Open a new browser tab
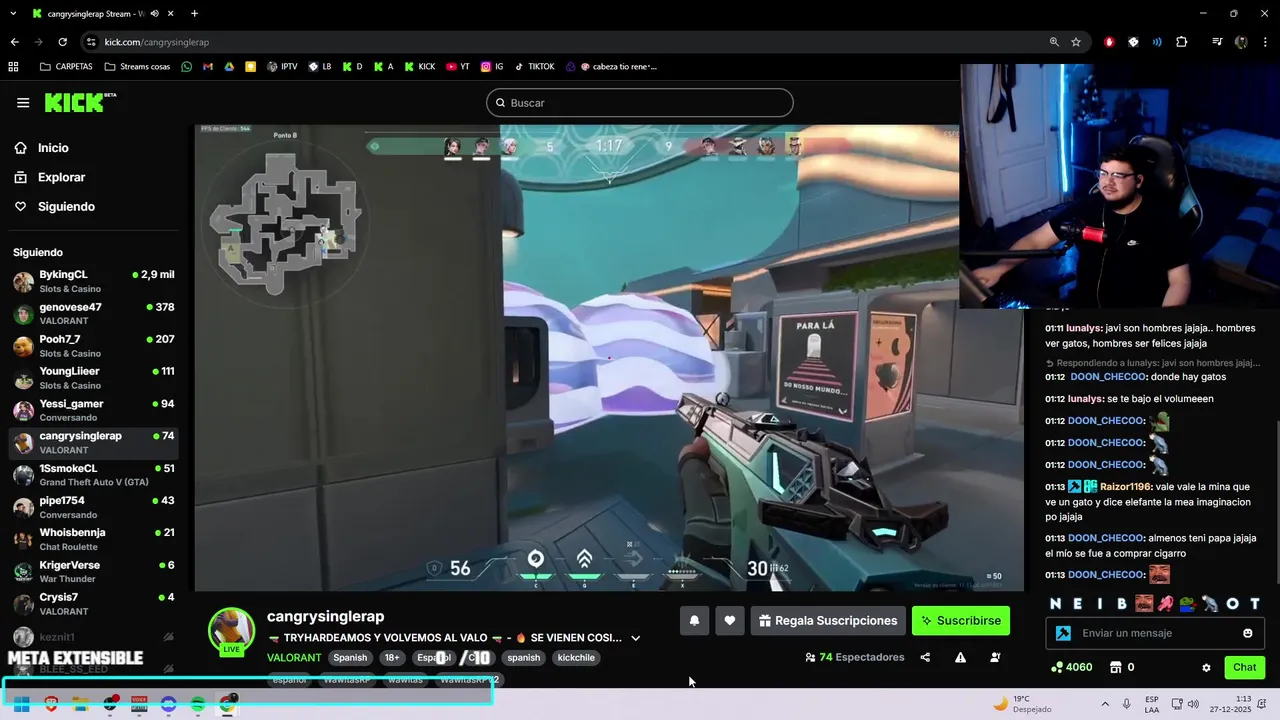 pyautogui.click(x=194, y=14)
